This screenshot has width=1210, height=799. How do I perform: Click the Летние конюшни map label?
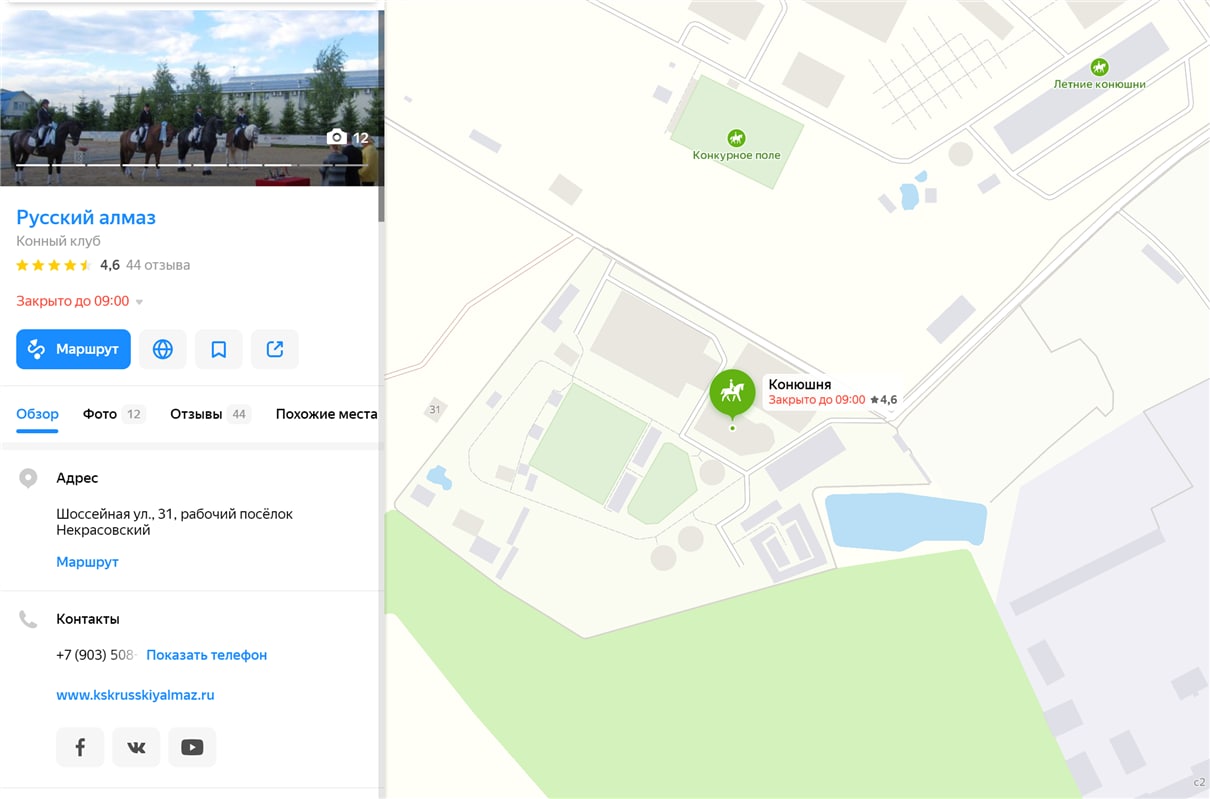click(1099, 84)
